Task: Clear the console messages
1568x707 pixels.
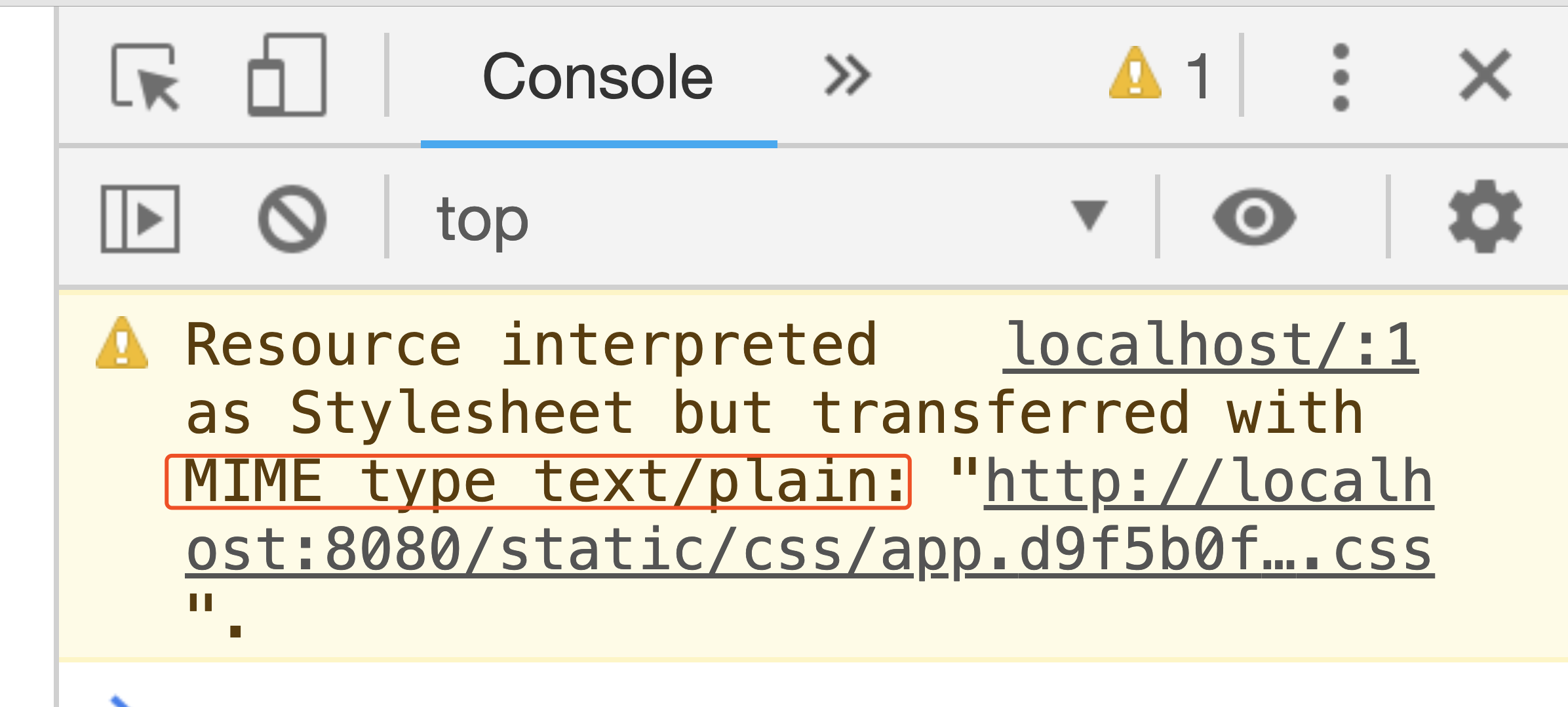Action: [294, 219]
